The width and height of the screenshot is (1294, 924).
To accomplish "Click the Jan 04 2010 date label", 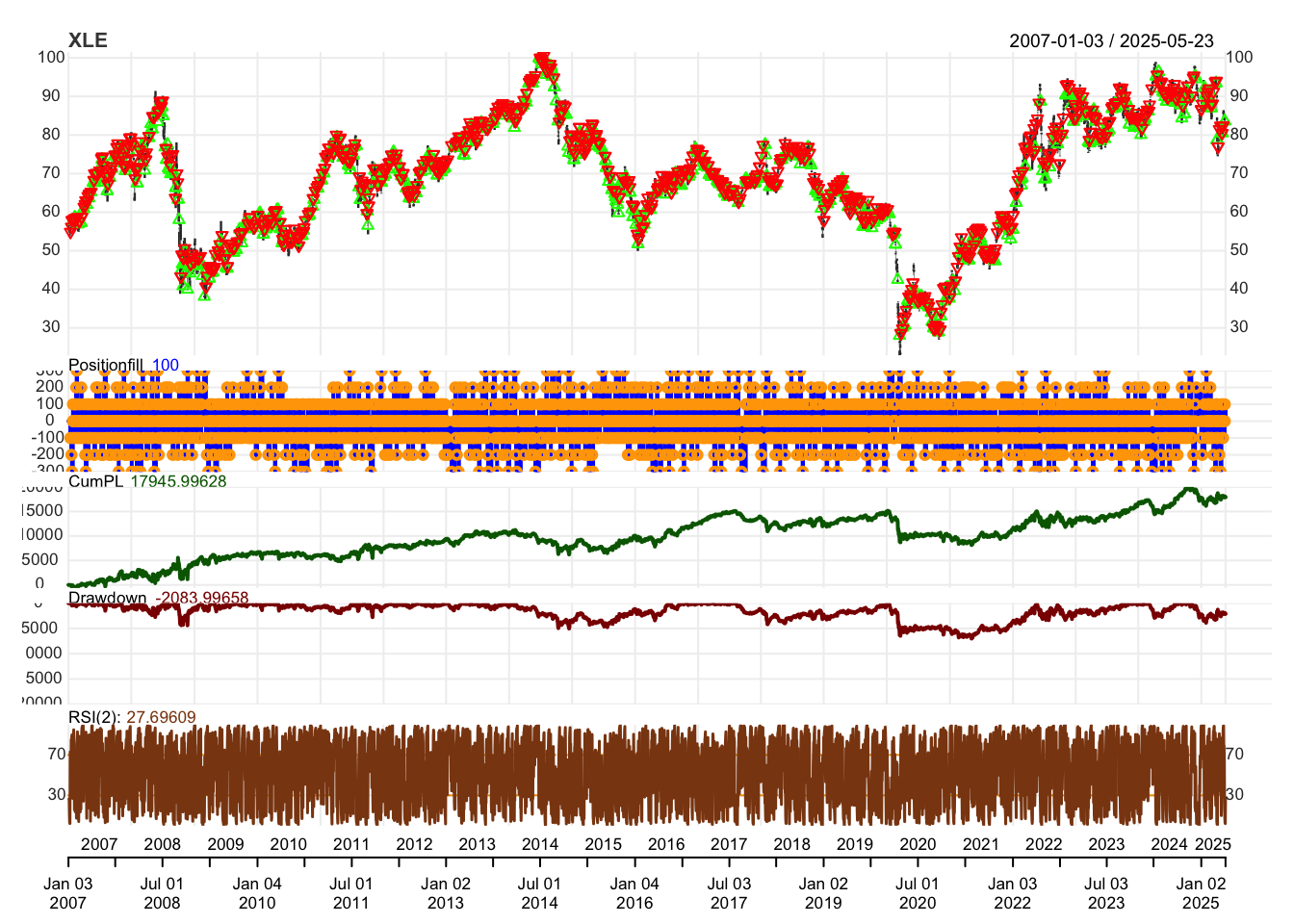I will (257, 893).
